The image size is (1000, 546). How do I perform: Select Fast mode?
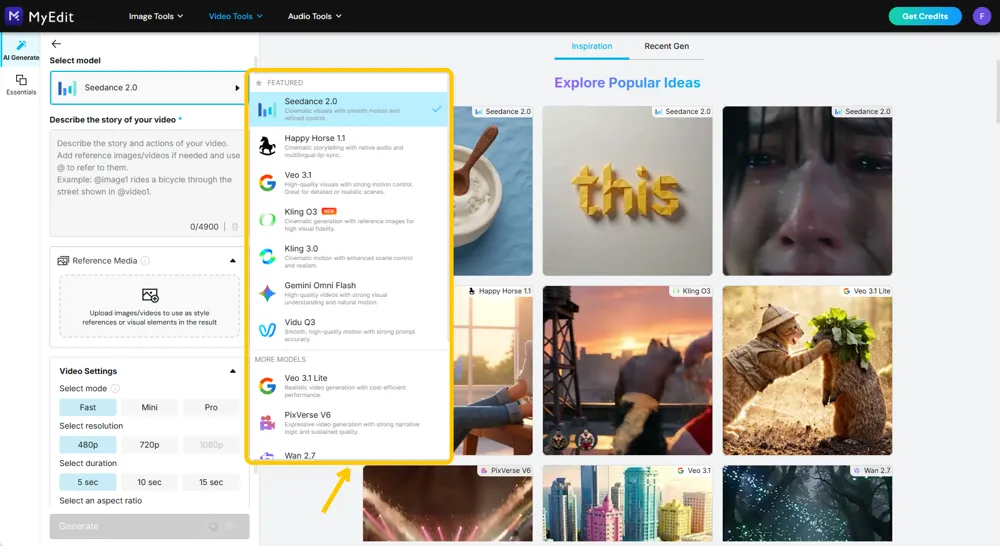click(88, 408)
